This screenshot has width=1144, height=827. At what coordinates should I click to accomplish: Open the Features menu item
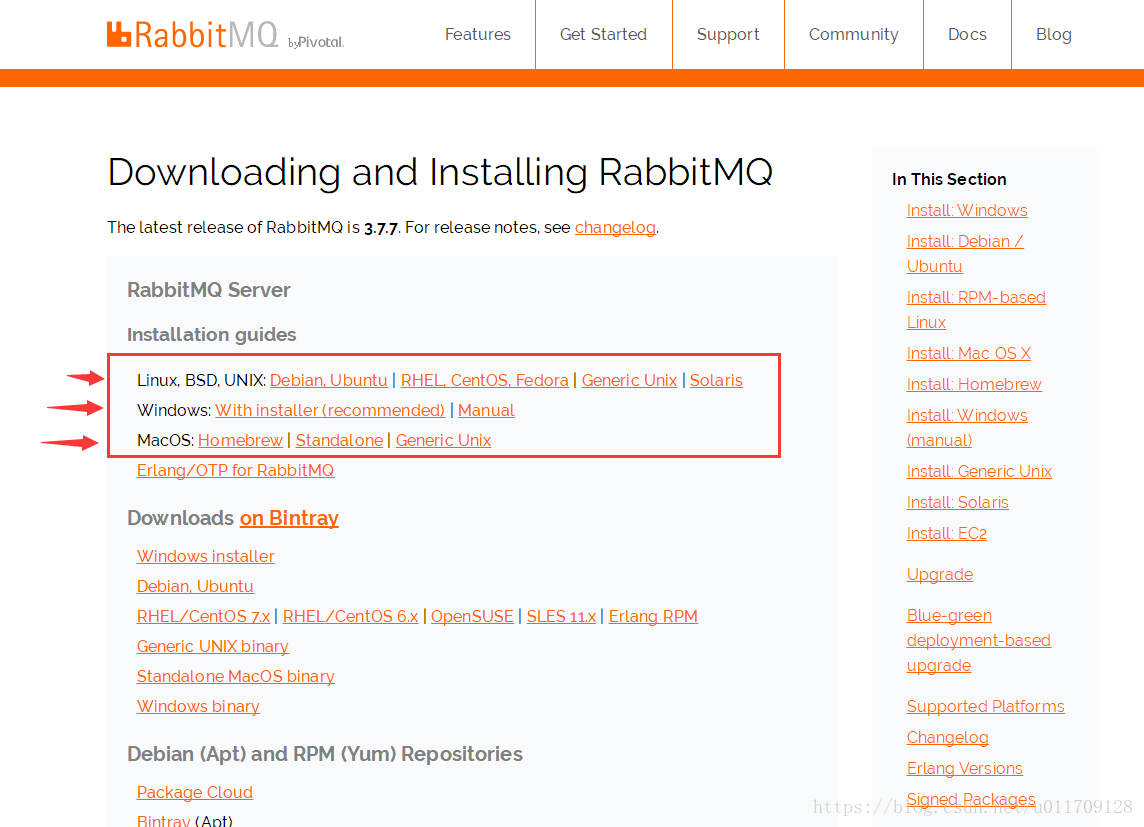(477, 34)
